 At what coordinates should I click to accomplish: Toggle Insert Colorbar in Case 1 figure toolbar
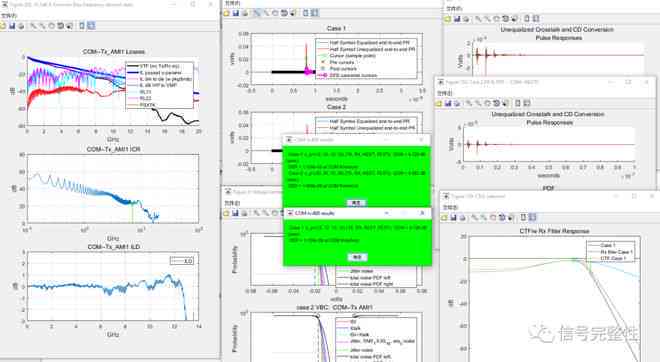(306, 13)
